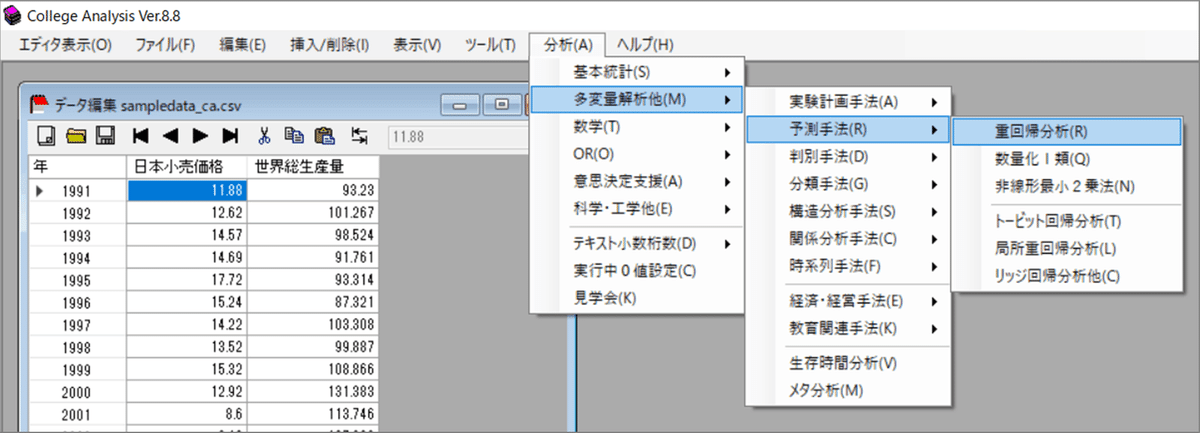This screenshot has width=1200, height=433.
Task: Jump to first record with skip-back icon
Action: tap(141, 136)
